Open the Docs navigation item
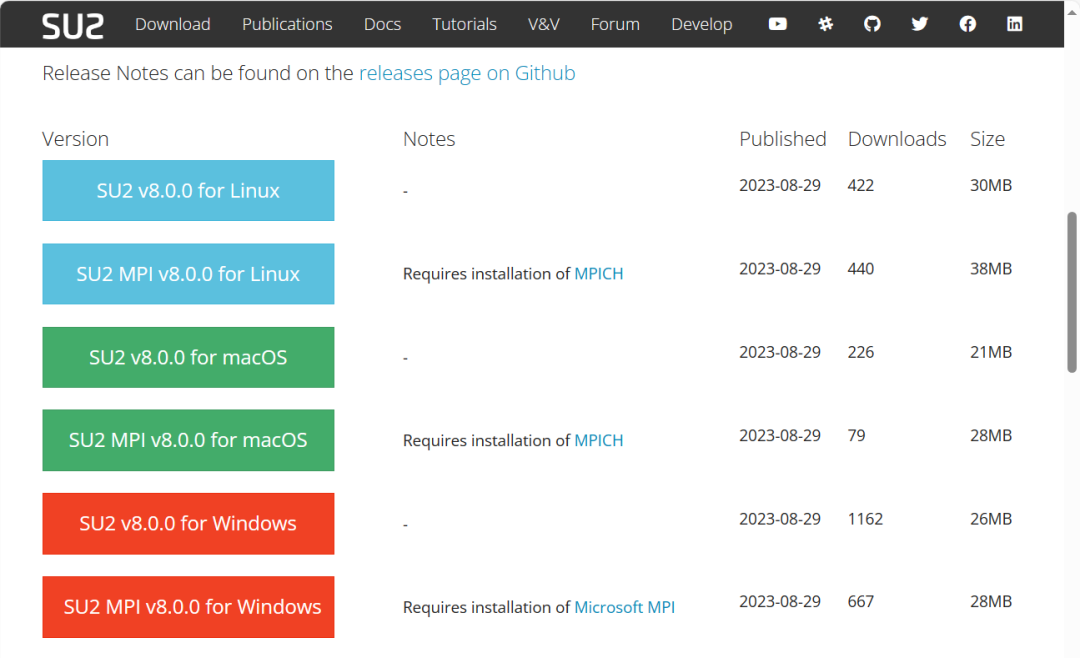The width and height of the screenshot is (1080, 658). pyautogui.click(x=382, y=24)
